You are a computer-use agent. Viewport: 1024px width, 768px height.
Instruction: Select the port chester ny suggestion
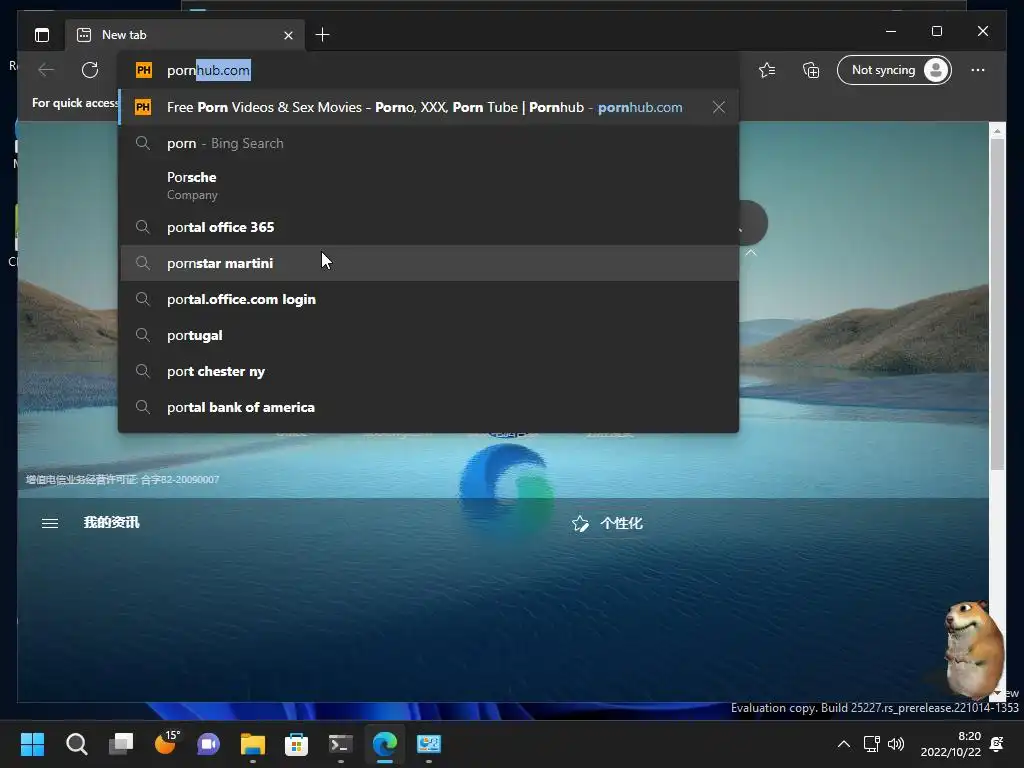428,371
